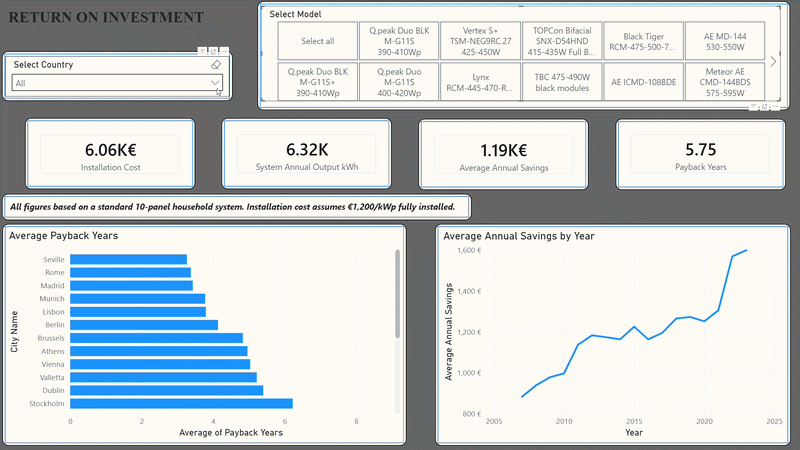This screenshot has width=800, height=450.
Task: Show next models with right chevron arrow
Action: click(x=773, y=61)
